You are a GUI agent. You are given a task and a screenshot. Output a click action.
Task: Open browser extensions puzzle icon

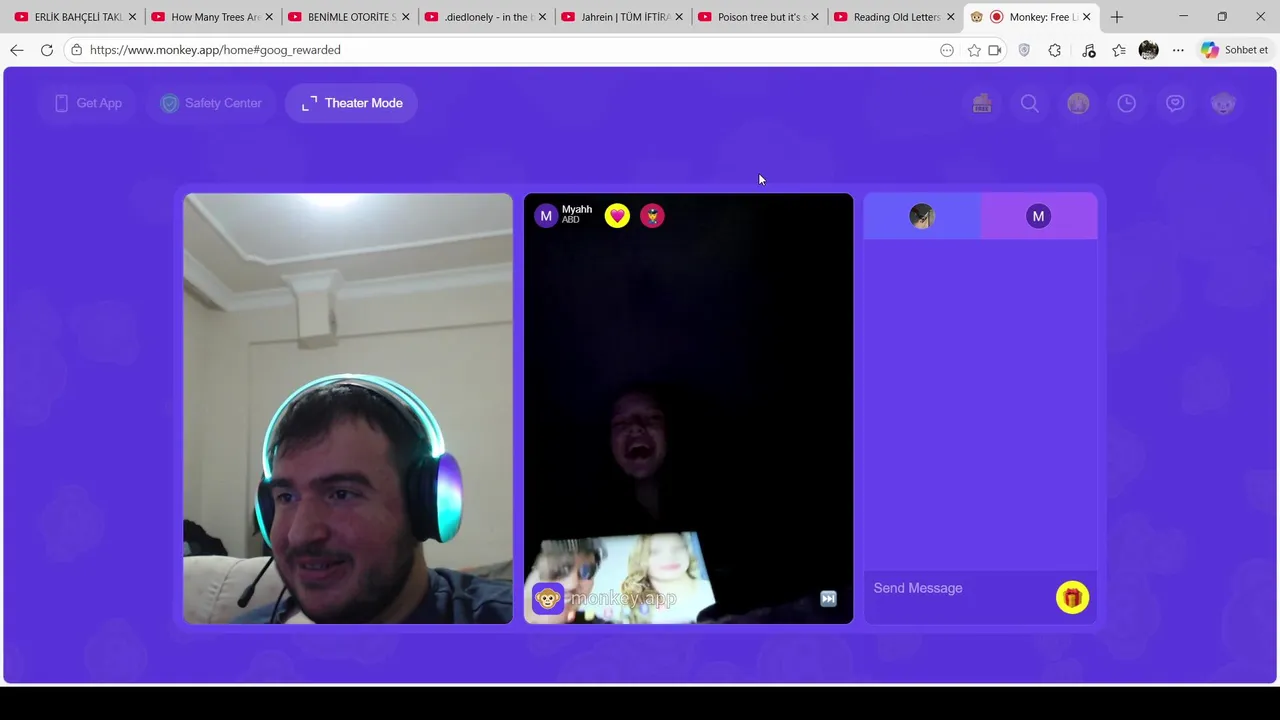1055,50
